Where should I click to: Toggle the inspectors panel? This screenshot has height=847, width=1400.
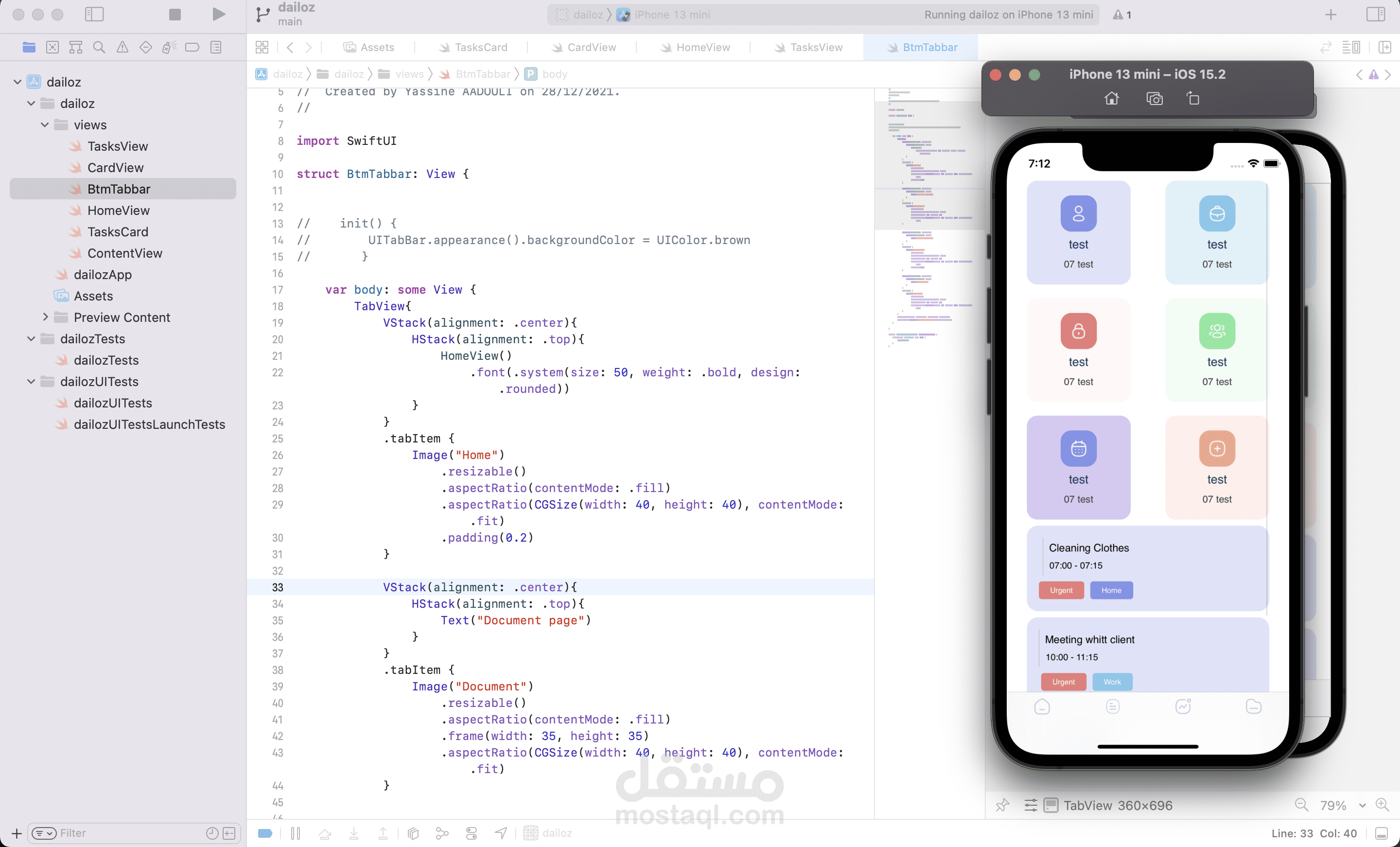1376,14
